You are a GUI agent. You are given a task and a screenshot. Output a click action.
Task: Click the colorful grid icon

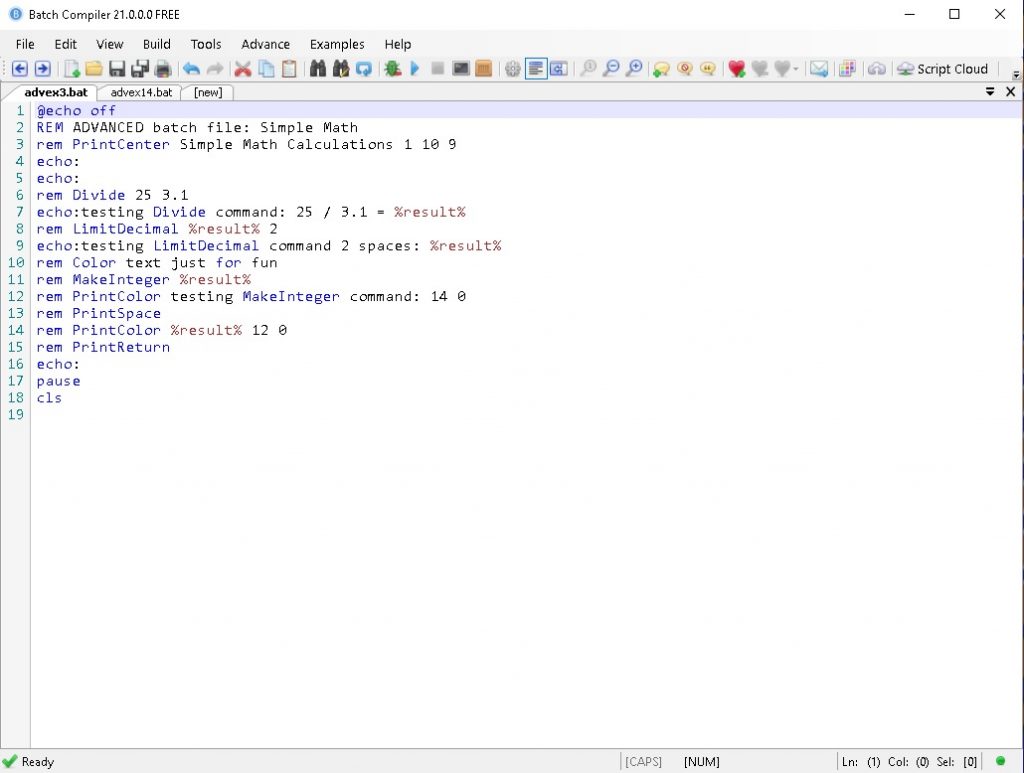pos(847,69)
